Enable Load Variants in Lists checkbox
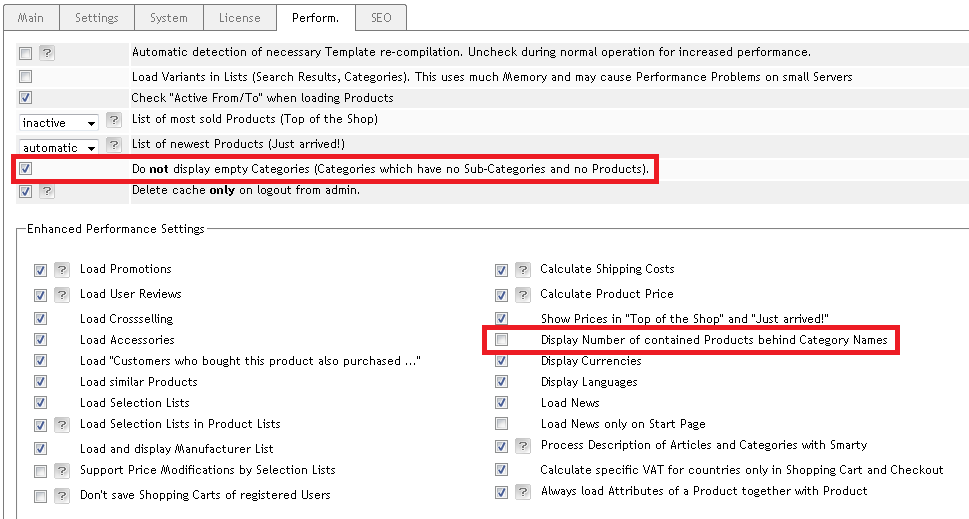The height and width of the screenshot is (519, 969). pos(26,77)
